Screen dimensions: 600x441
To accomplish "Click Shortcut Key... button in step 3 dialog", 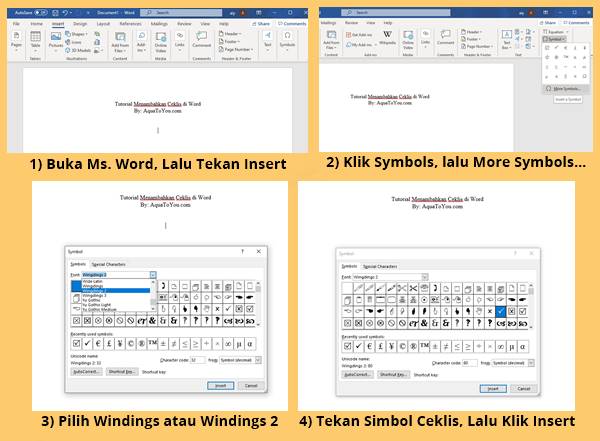I will pyautogui.click(x=122, y=372).
